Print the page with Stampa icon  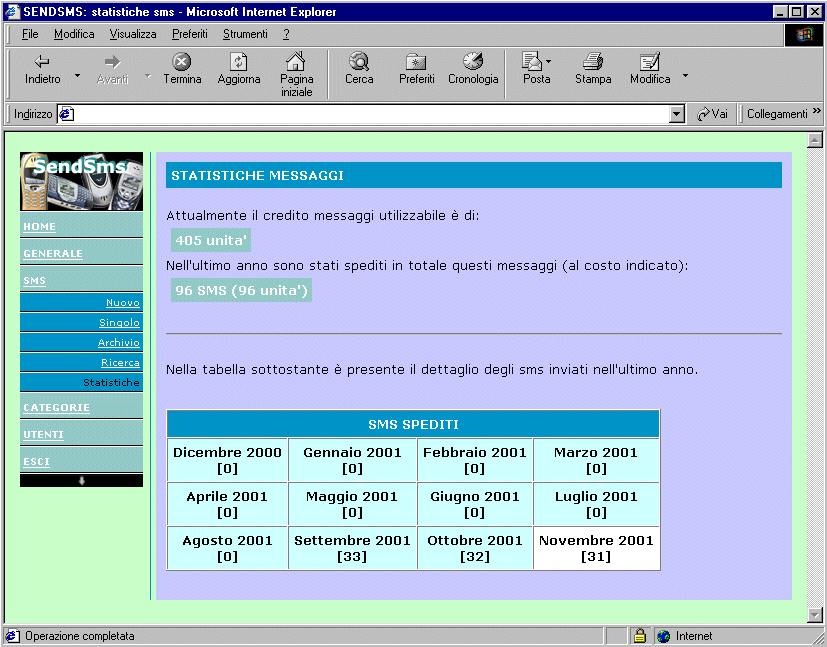(593, 62)
